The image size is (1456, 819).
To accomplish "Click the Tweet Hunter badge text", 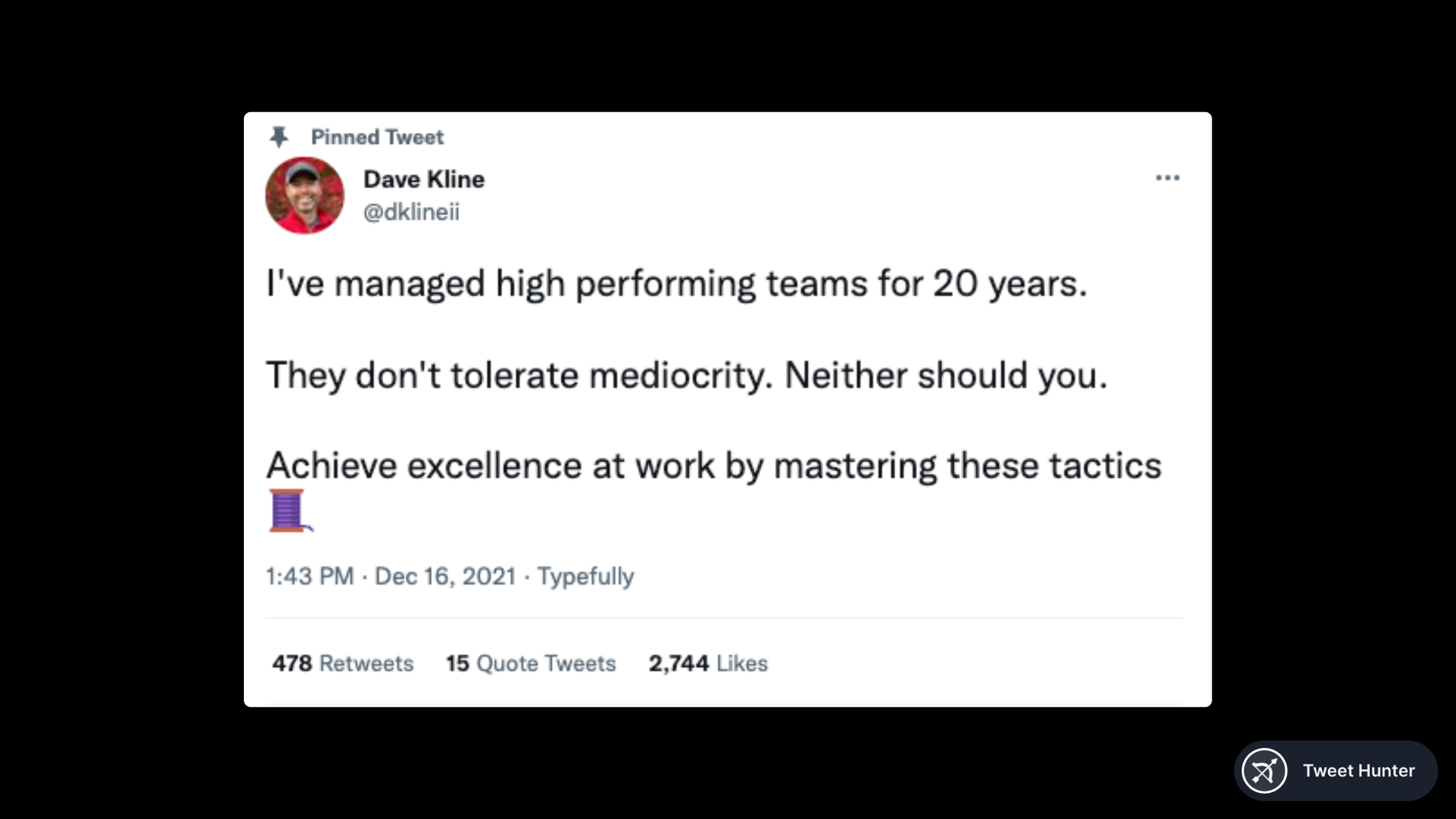I will click(1359, 771).
